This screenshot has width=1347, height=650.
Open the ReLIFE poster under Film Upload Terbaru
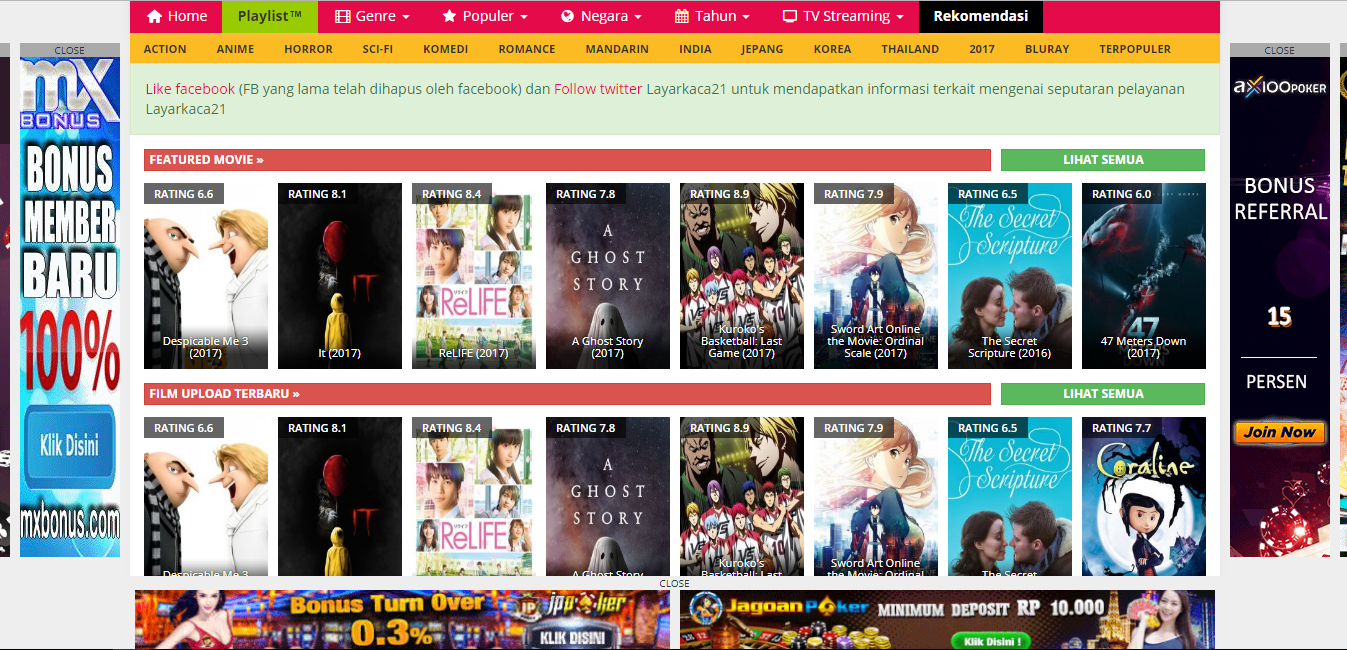pyautogui.click(x=474, y=496)
